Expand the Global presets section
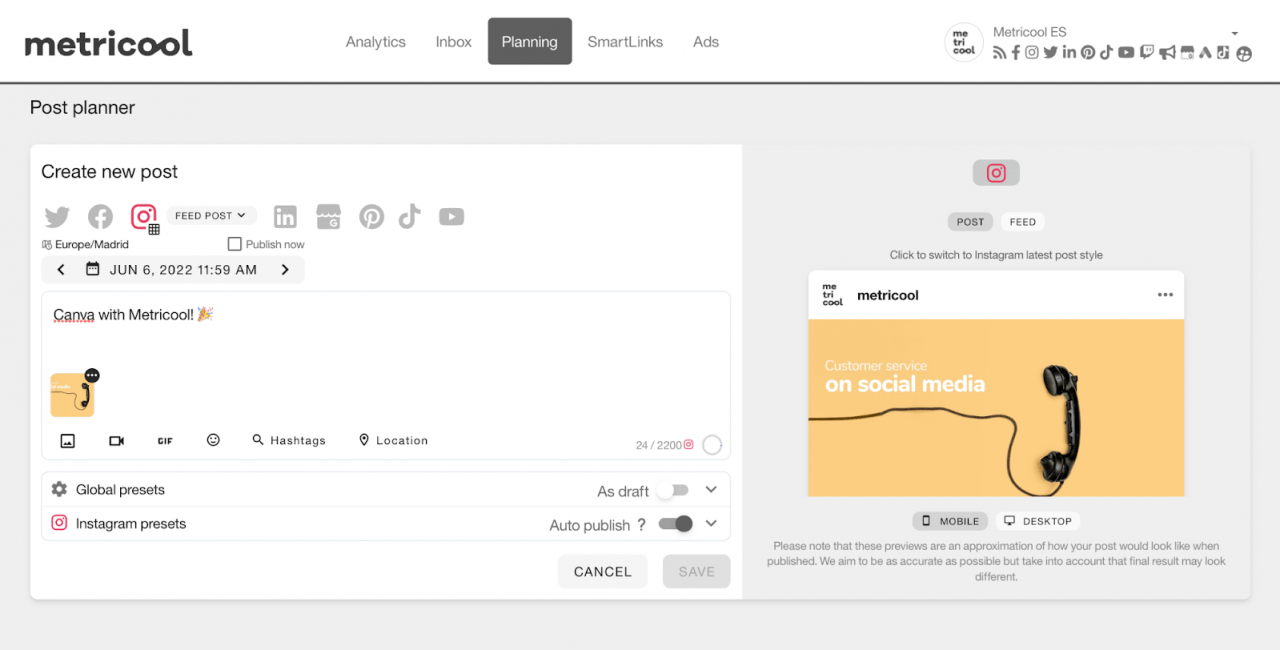Image resolution: width=1280 pixels, height=650 pixels. point(710,490)
